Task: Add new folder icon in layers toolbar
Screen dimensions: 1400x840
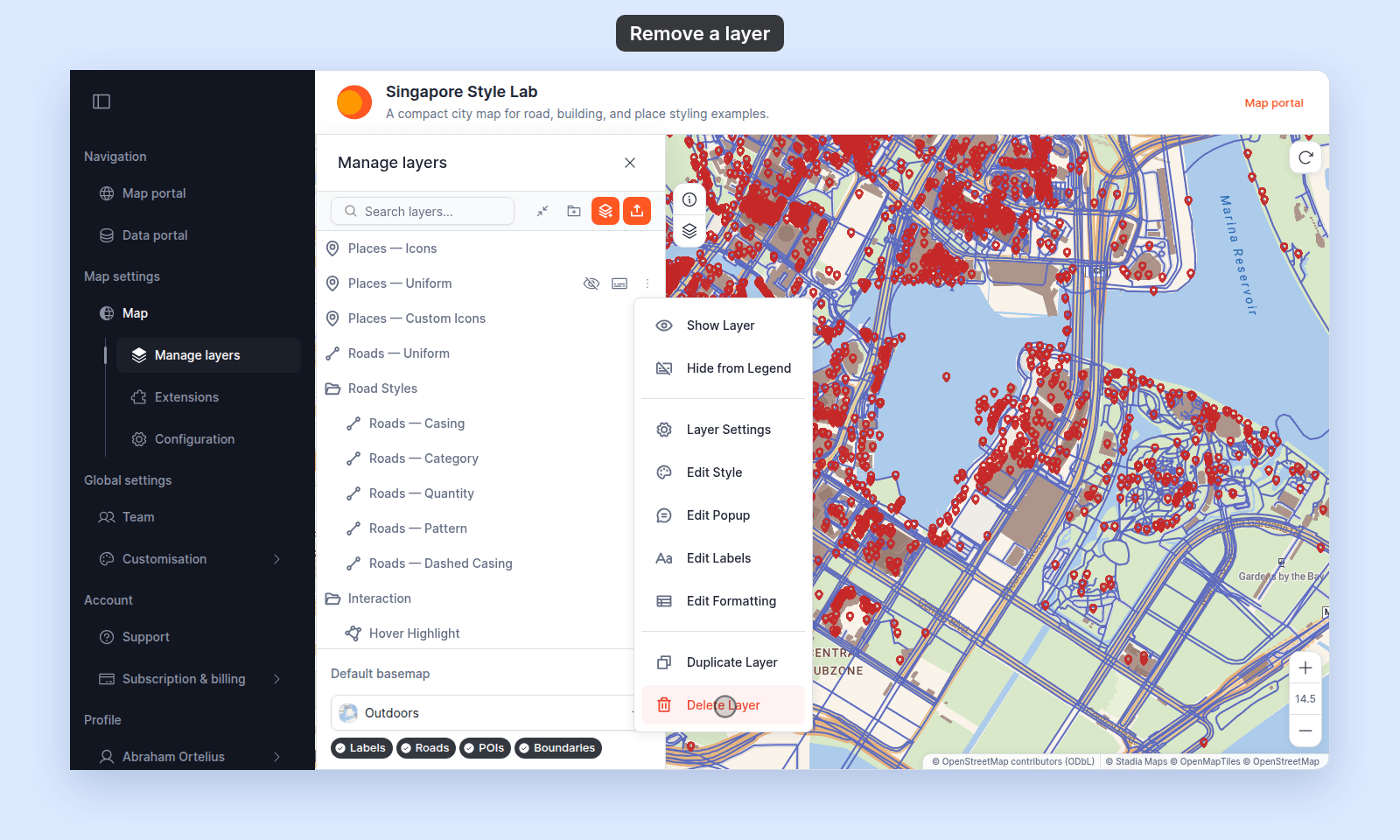Action: pyautogui.click(x=574, y=211)
